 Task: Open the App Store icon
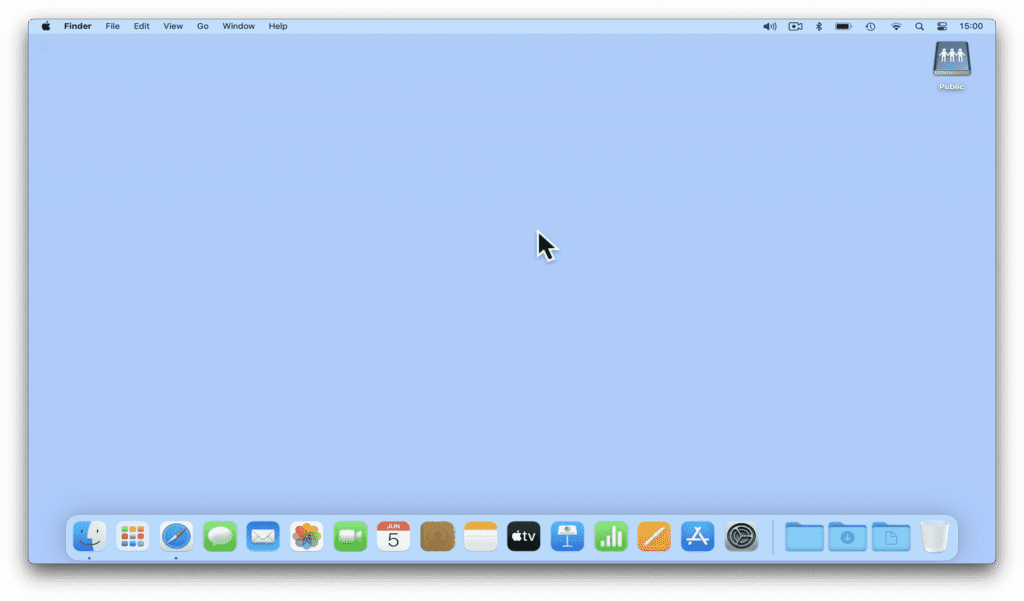(697, 536)
